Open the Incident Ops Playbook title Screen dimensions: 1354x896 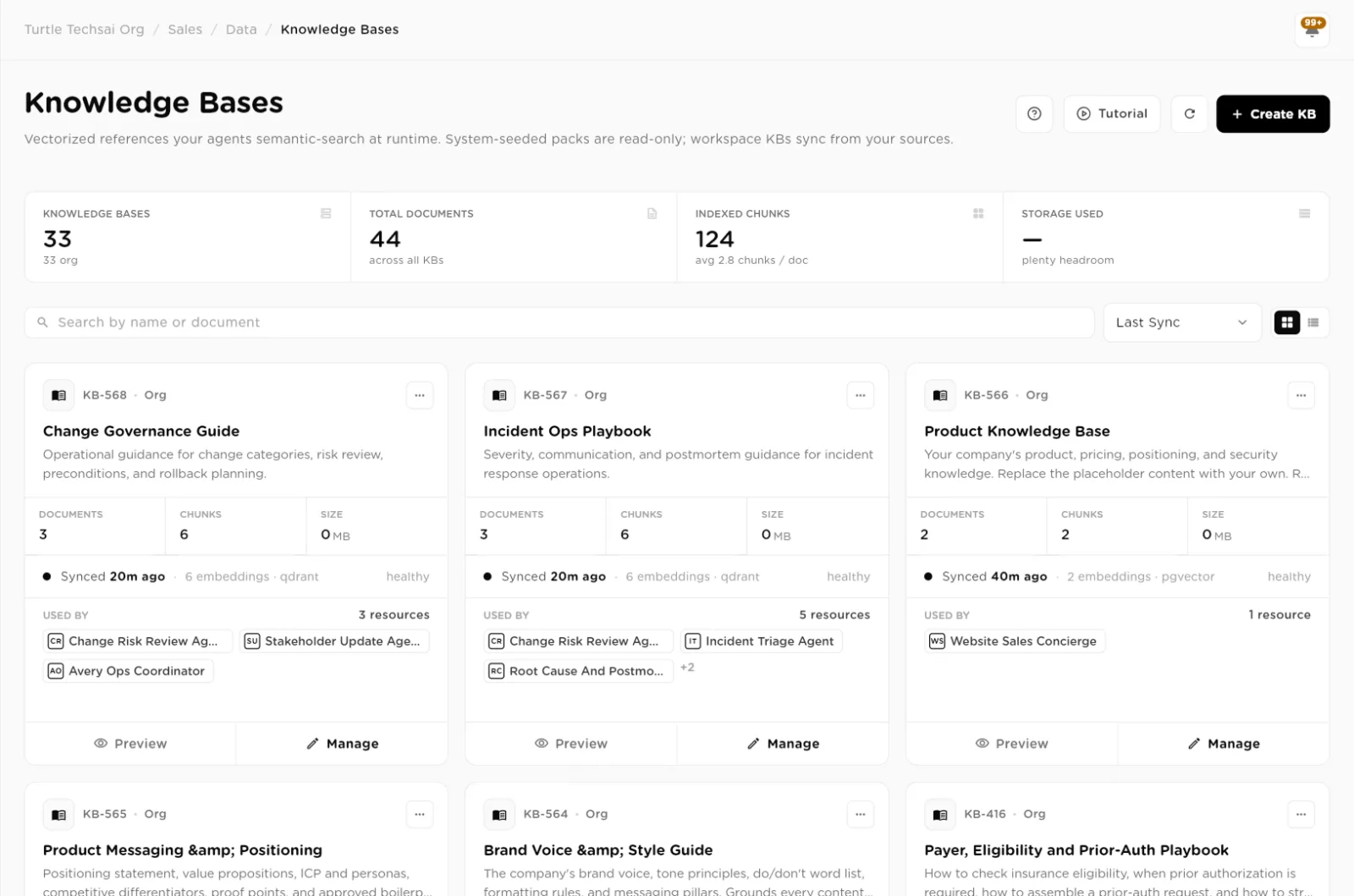[567, 431]
